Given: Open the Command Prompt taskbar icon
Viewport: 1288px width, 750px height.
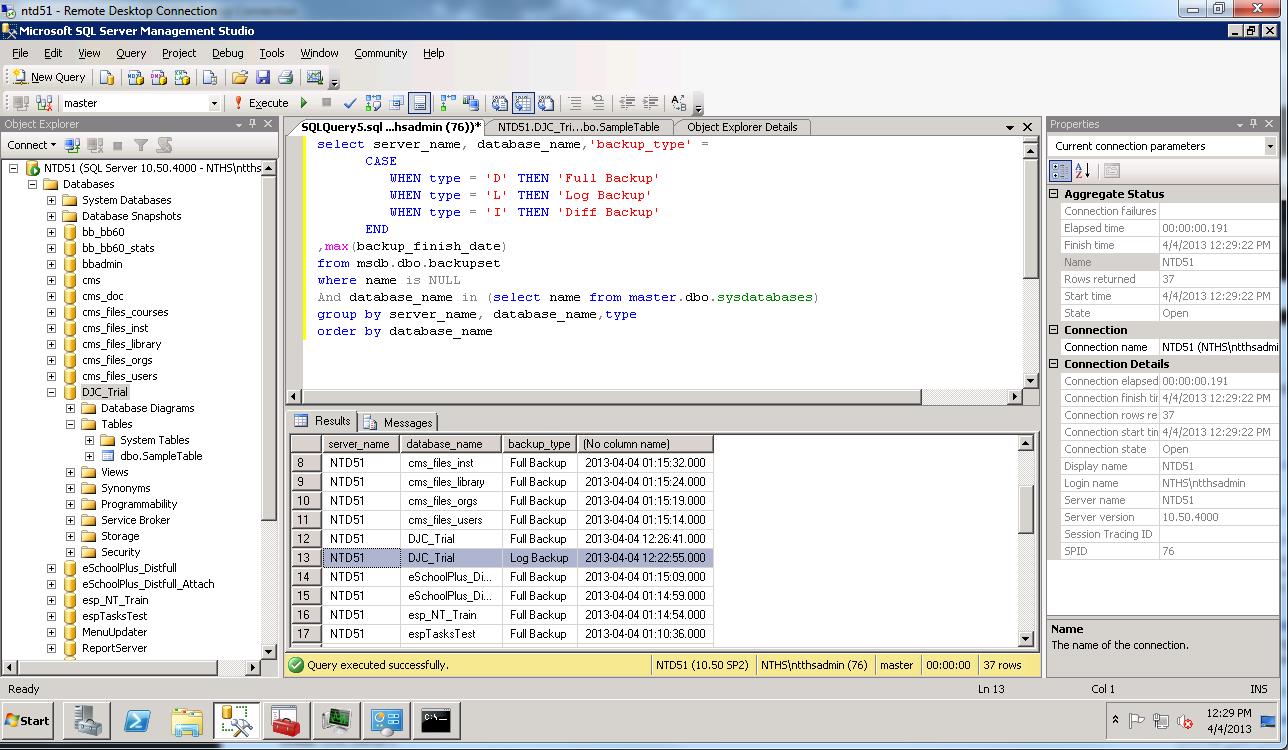Looking at the screenshot, I should (x=435, y=720).
